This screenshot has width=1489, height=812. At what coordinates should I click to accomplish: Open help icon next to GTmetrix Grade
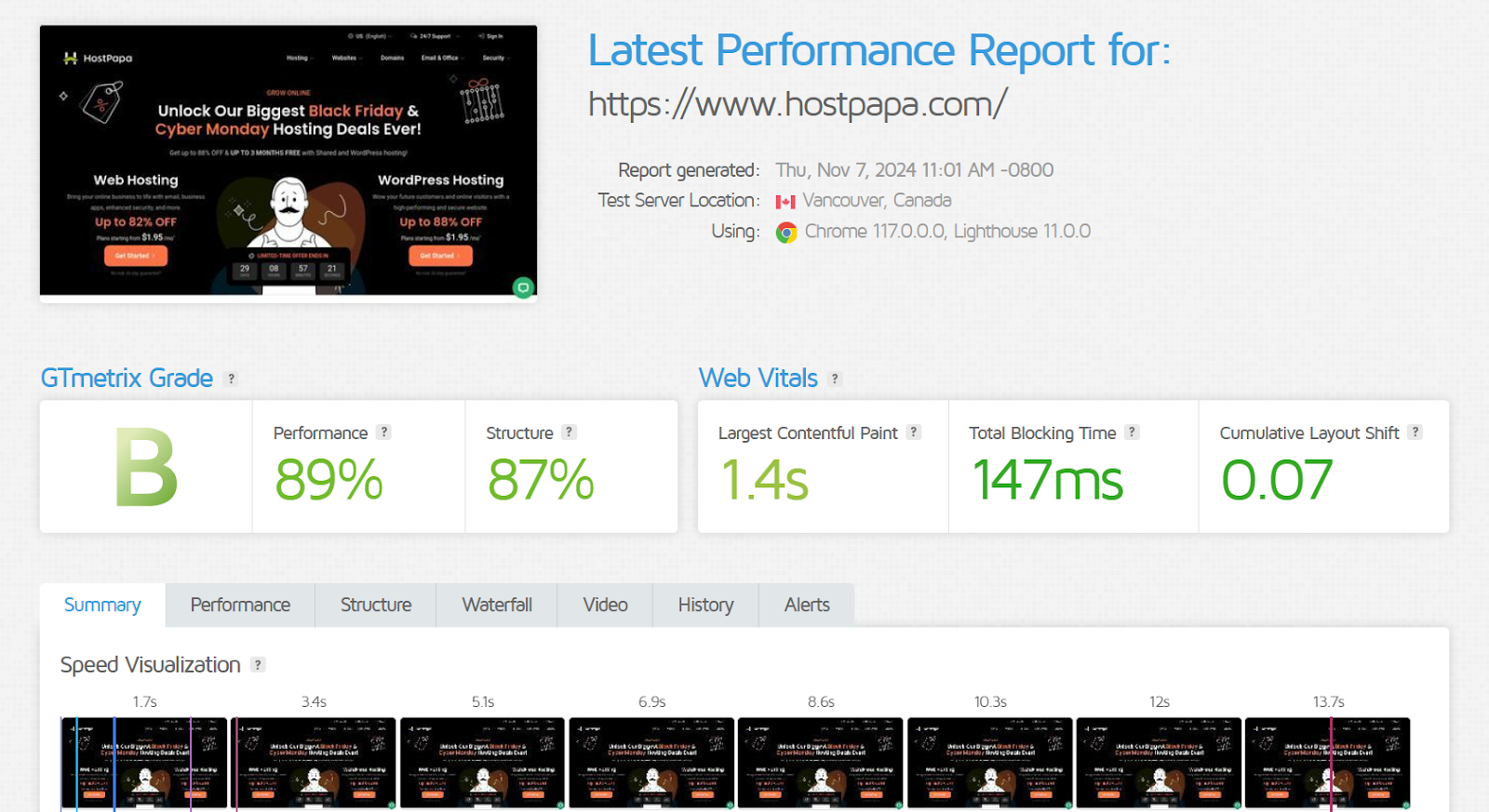pos(232,379)
